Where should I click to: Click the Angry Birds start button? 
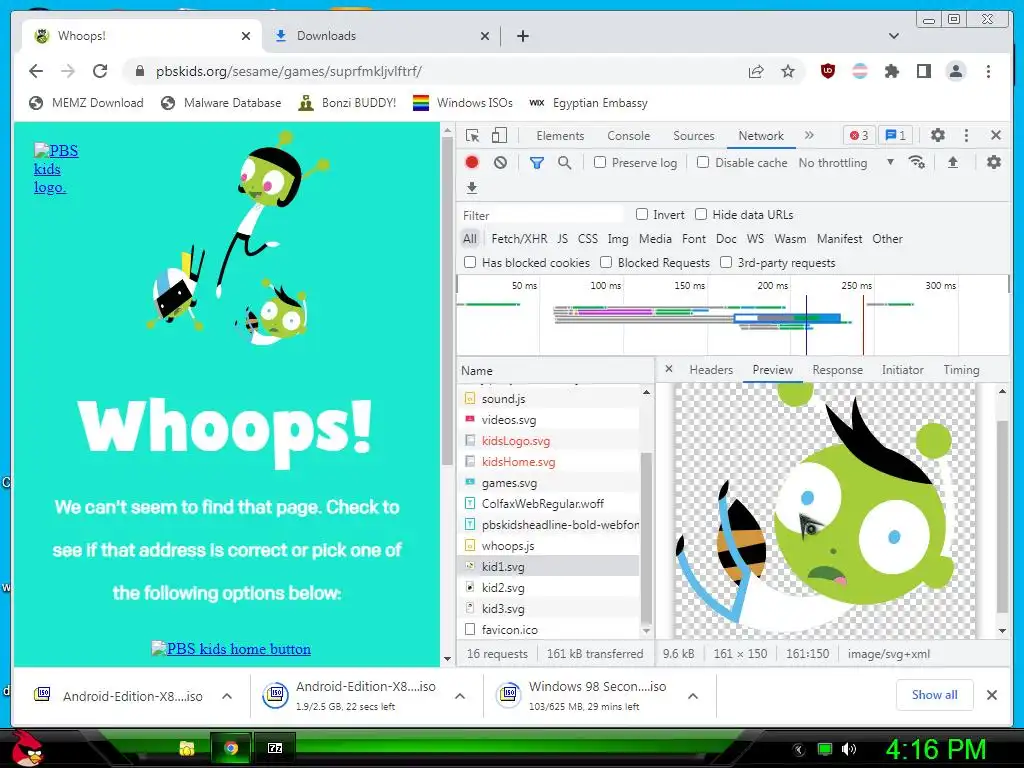pyautogui.click(x=27, y=748)
